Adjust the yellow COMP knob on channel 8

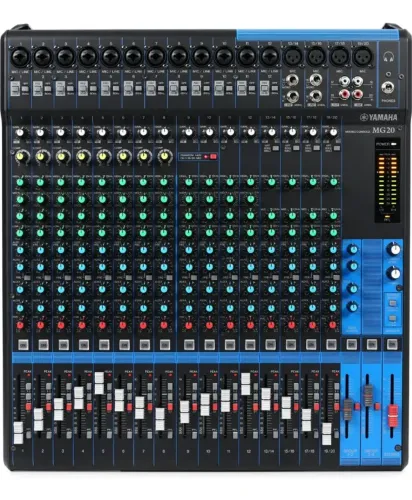[x=164, y=156]
